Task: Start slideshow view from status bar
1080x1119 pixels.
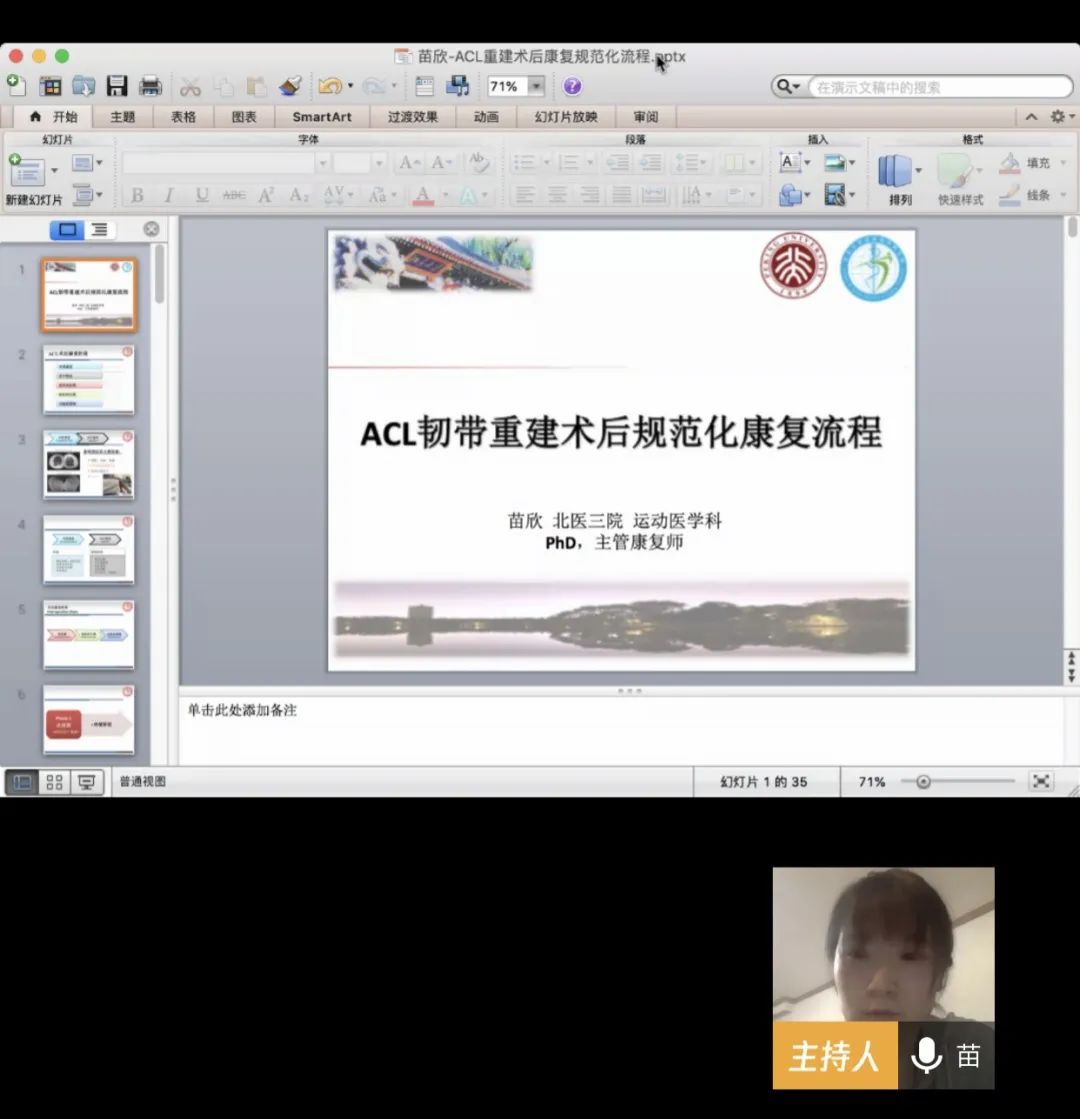Action: pyautogui.click(x=87, y=782)
